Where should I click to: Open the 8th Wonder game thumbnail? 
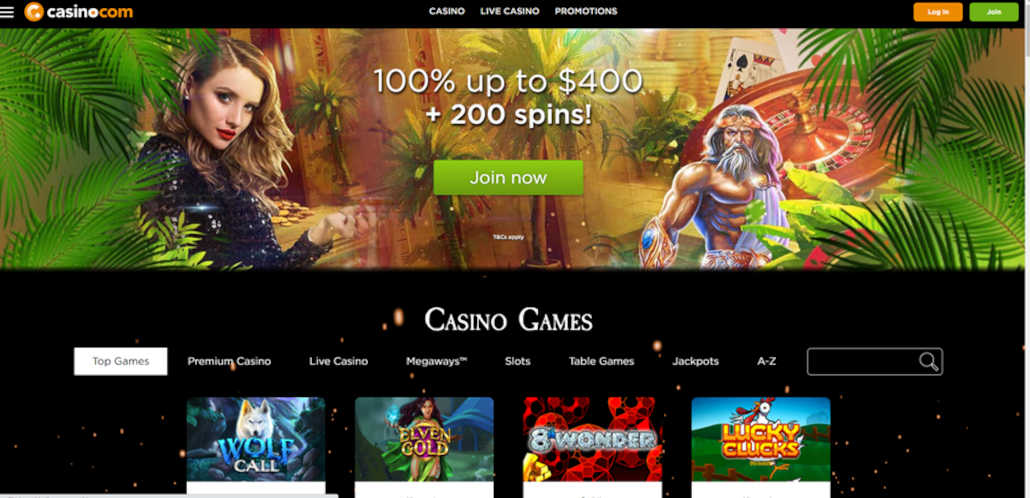(593, 440)
